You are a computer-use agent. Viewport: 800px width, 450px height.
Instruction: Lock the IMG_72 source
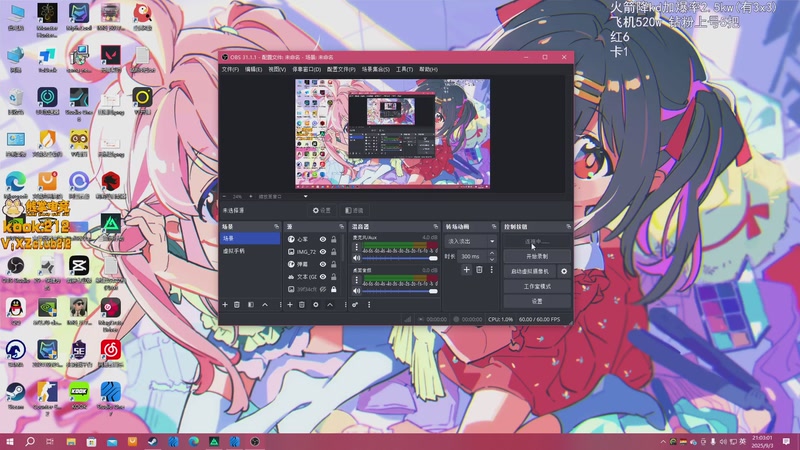[x=334, y=252]
